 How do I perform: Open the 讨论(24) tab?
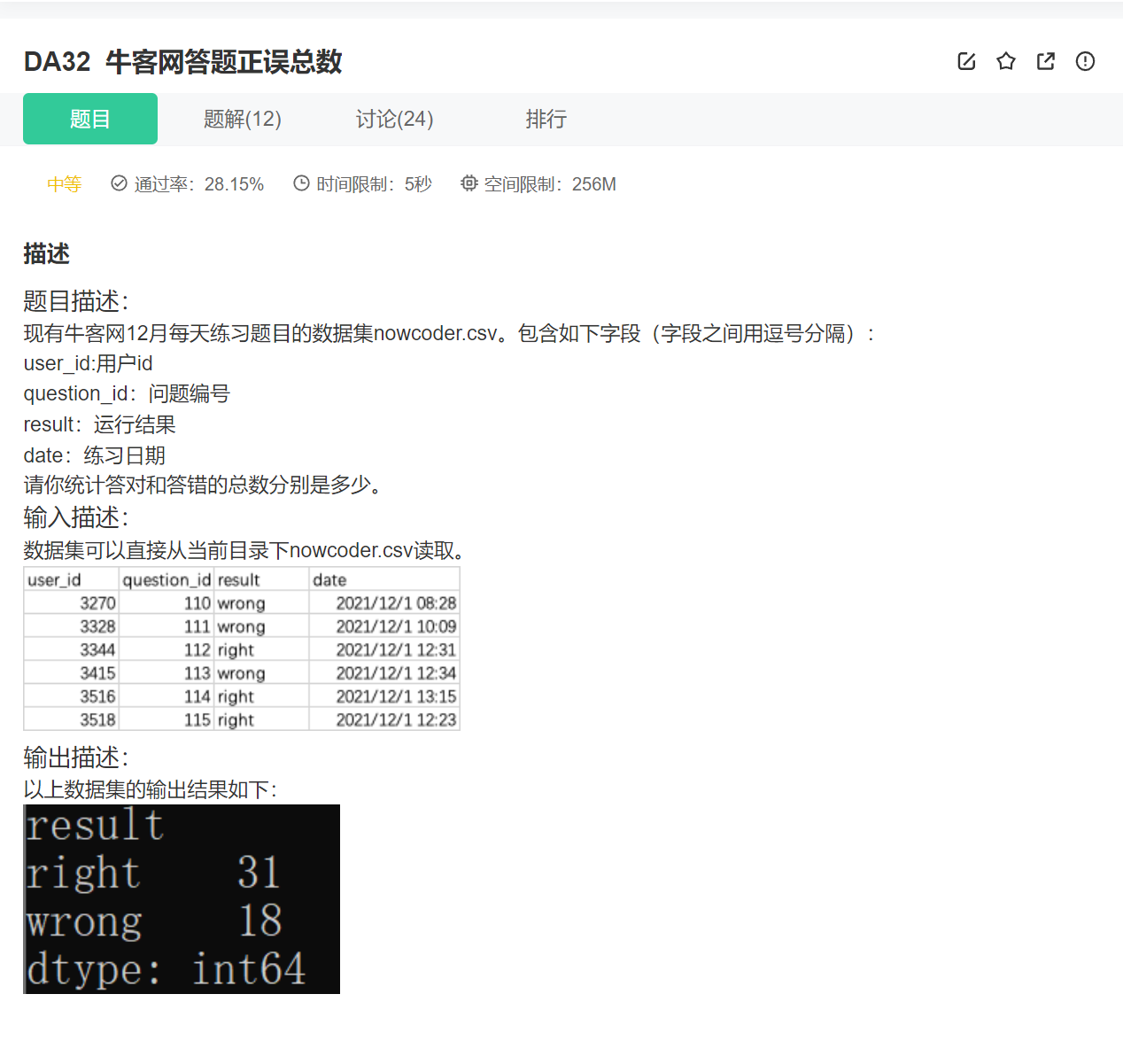(395, 119)
